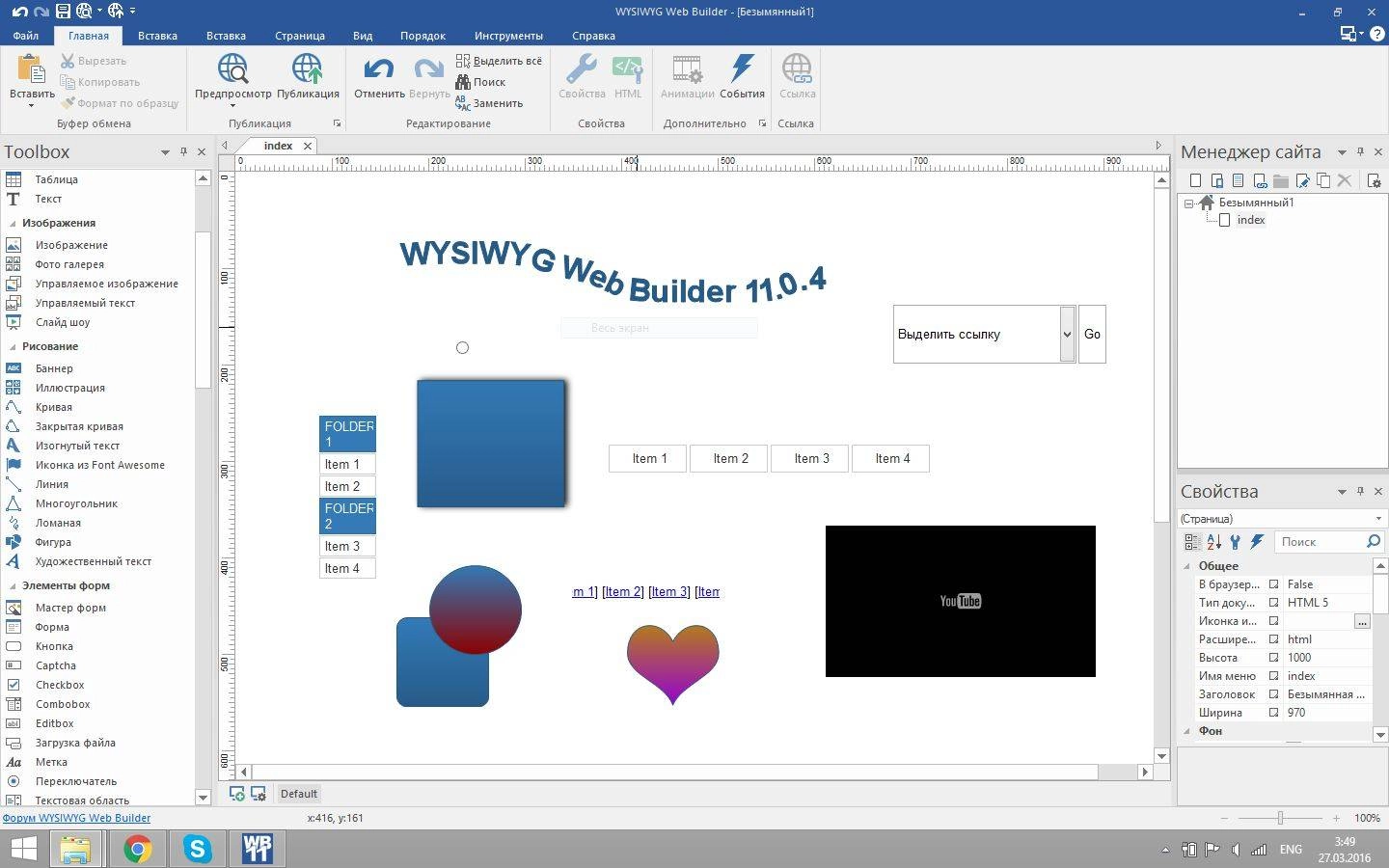Screen dimensions: 1389x868
Task: Expand the Фон properties section
Action: pyautogui.click(x=1187, y=731)
